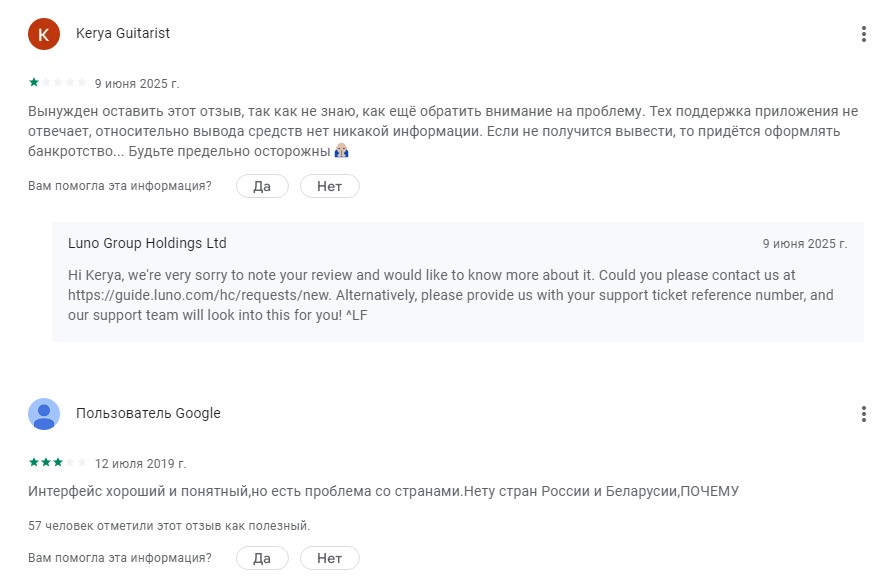Open three-dot menu on Kerya Guitarist's review
Screen dimensions: 880x578
863,34
